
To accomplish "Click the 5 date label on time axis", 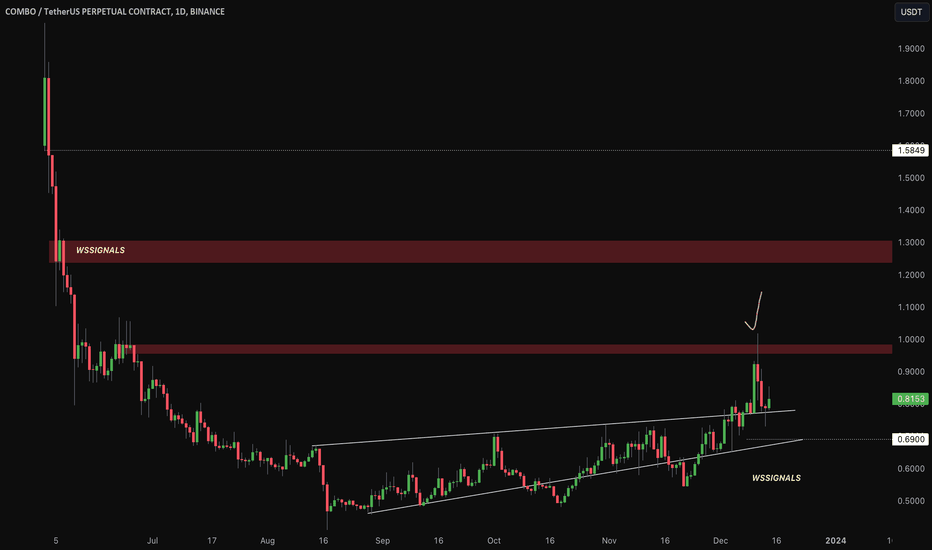I will [56, 540].
